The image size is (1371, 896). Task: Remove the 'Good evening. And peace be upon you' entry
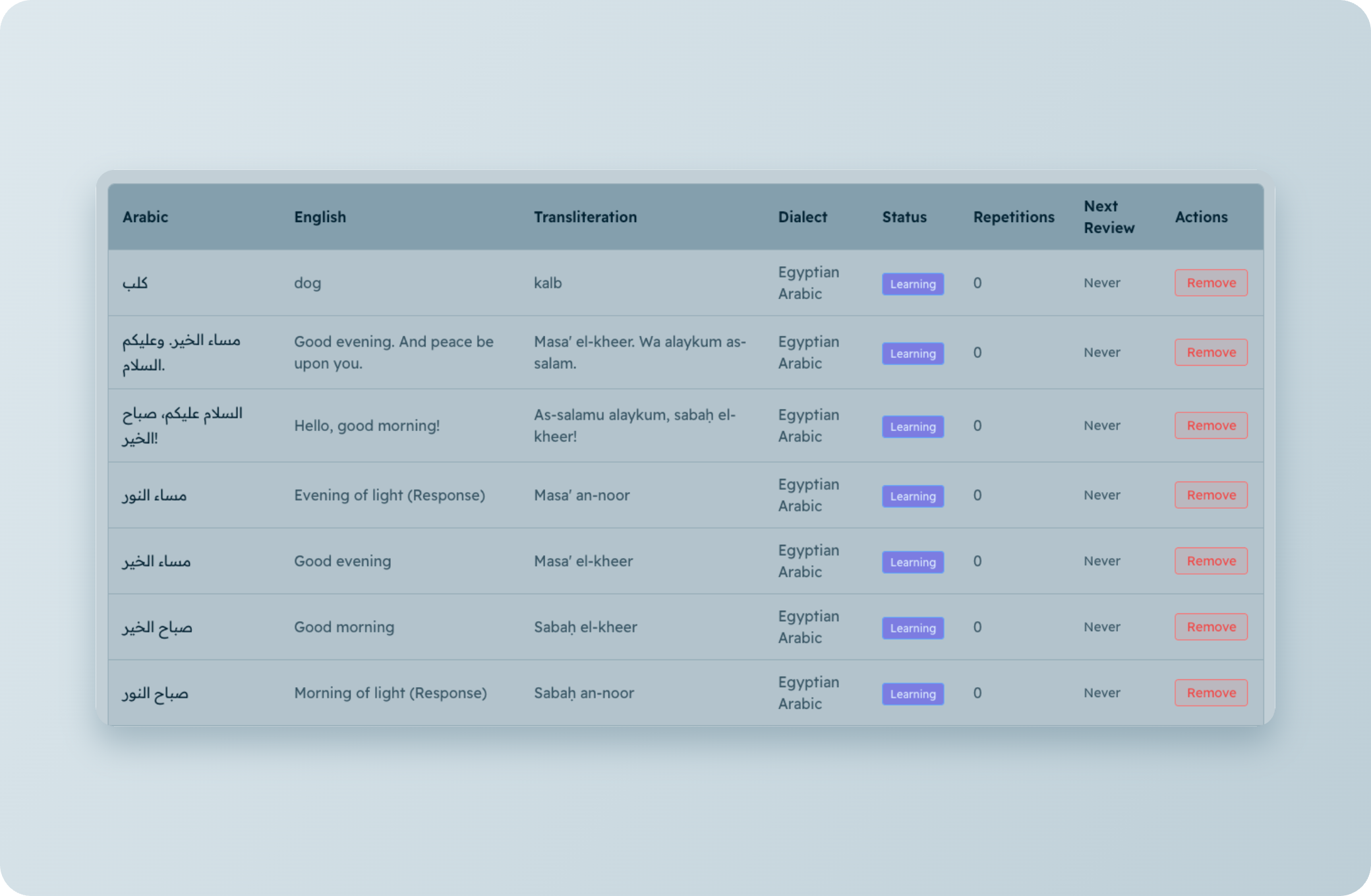point(1211,352)
